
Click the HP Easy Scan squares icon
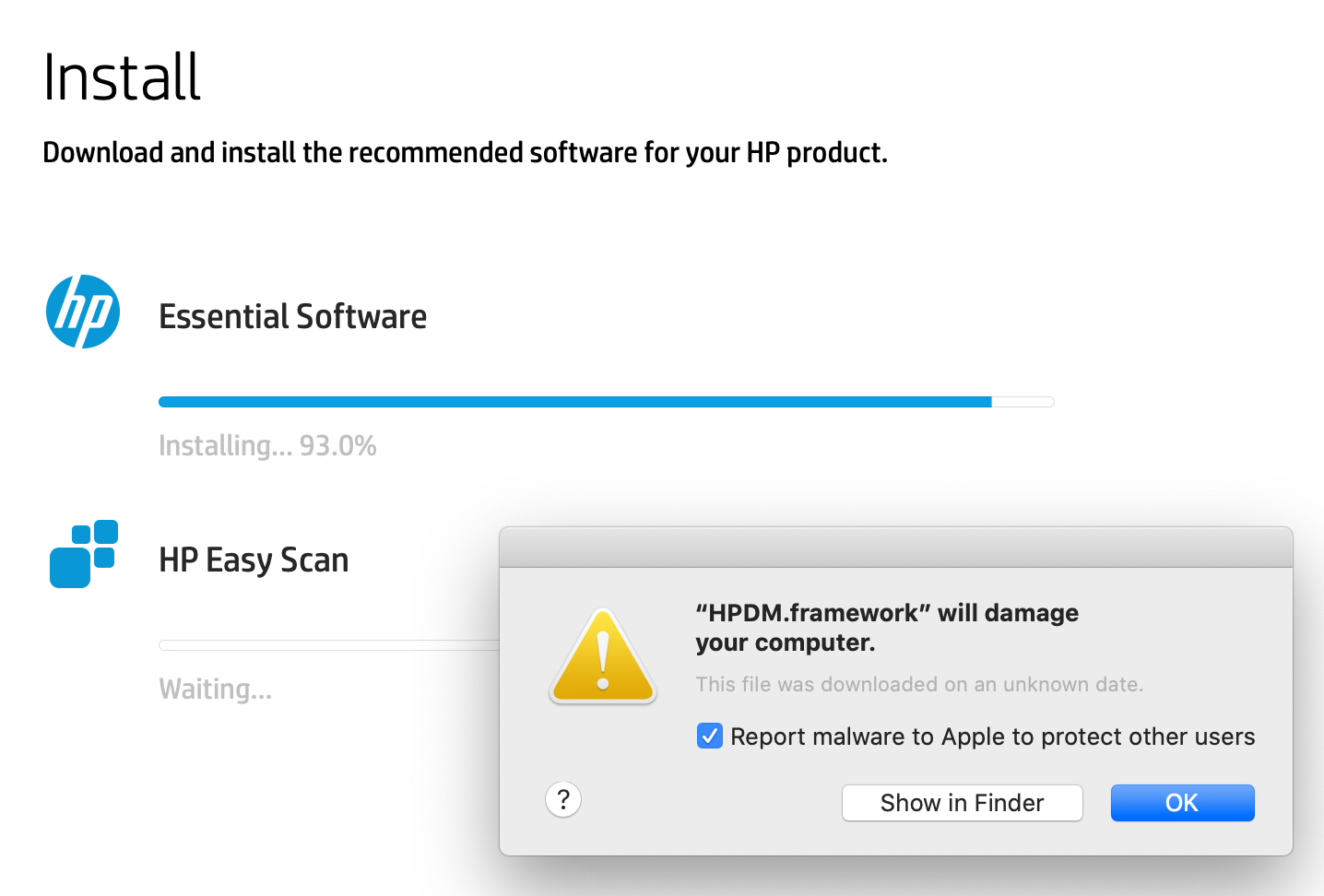(83, 554)
